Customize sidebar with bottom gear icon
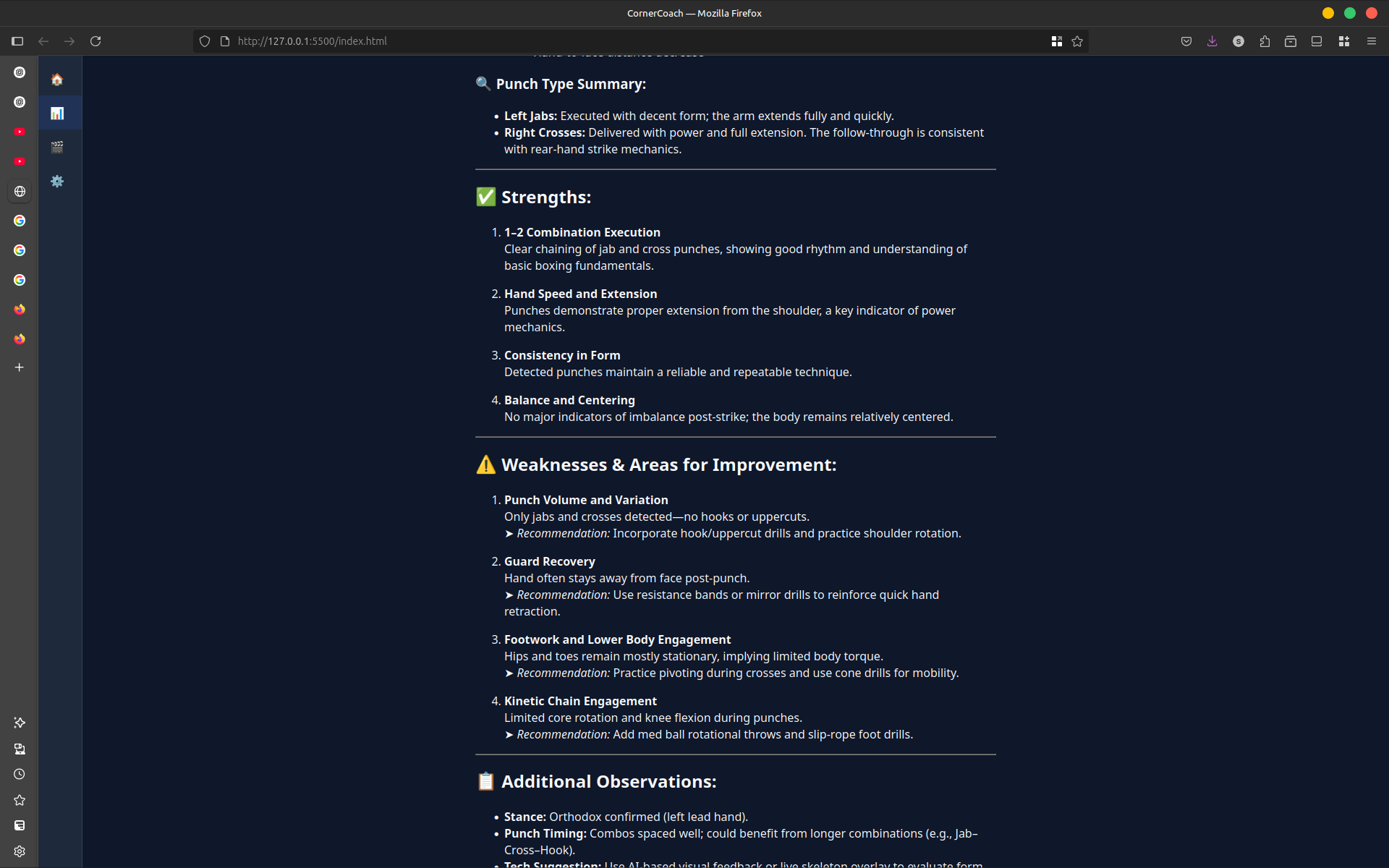1389x868 pixels. [x=20, y=851]
